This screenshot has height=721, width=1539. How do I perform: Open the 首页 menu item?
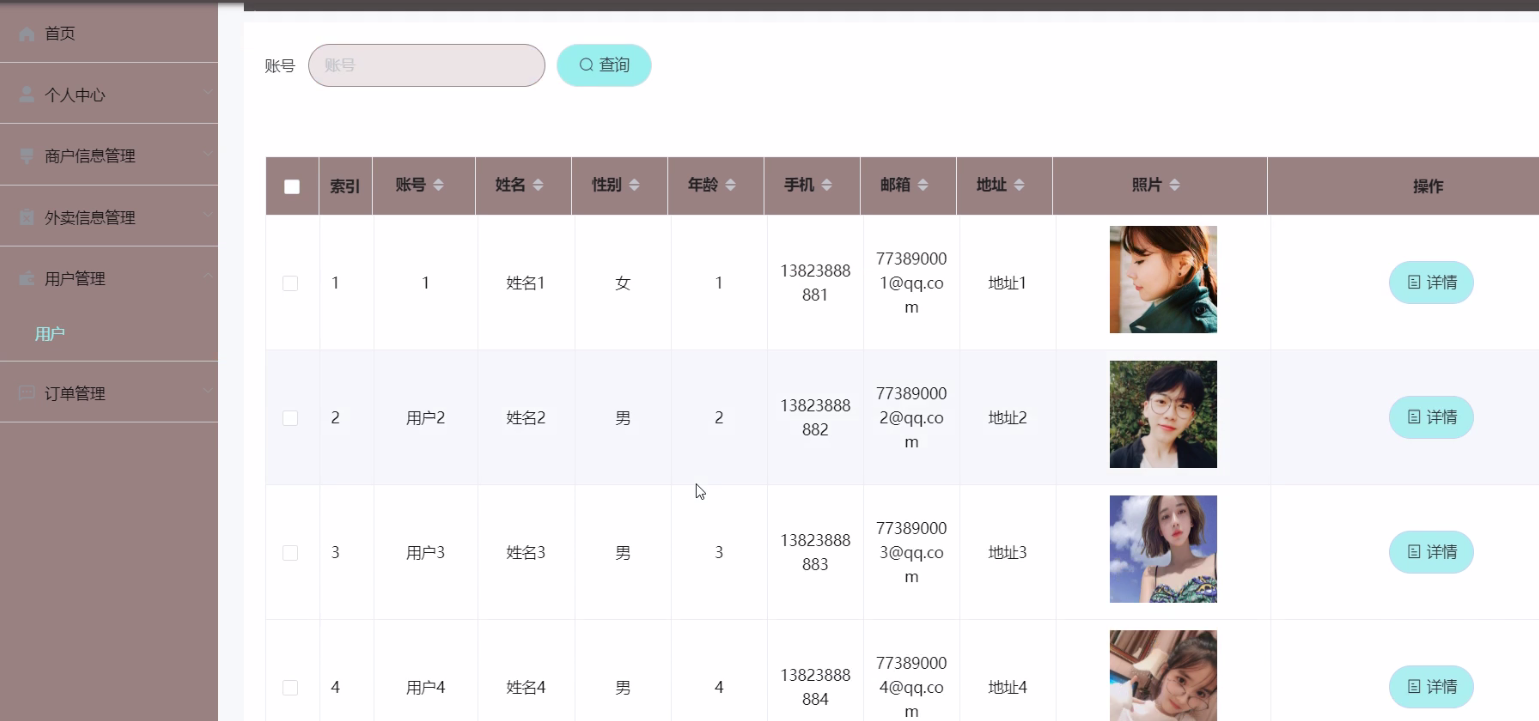click(109, 34)
